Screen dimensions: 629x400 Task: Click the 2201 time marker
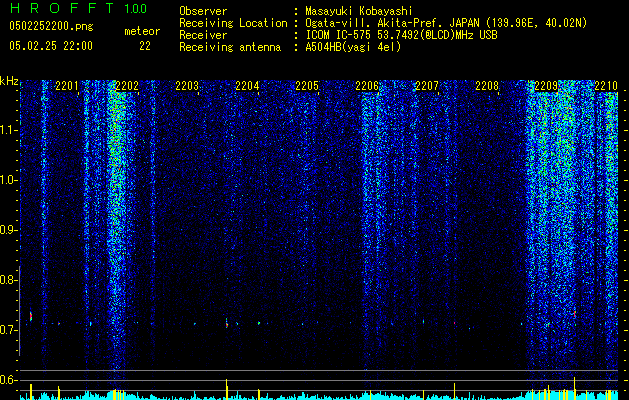coord(67,86)
